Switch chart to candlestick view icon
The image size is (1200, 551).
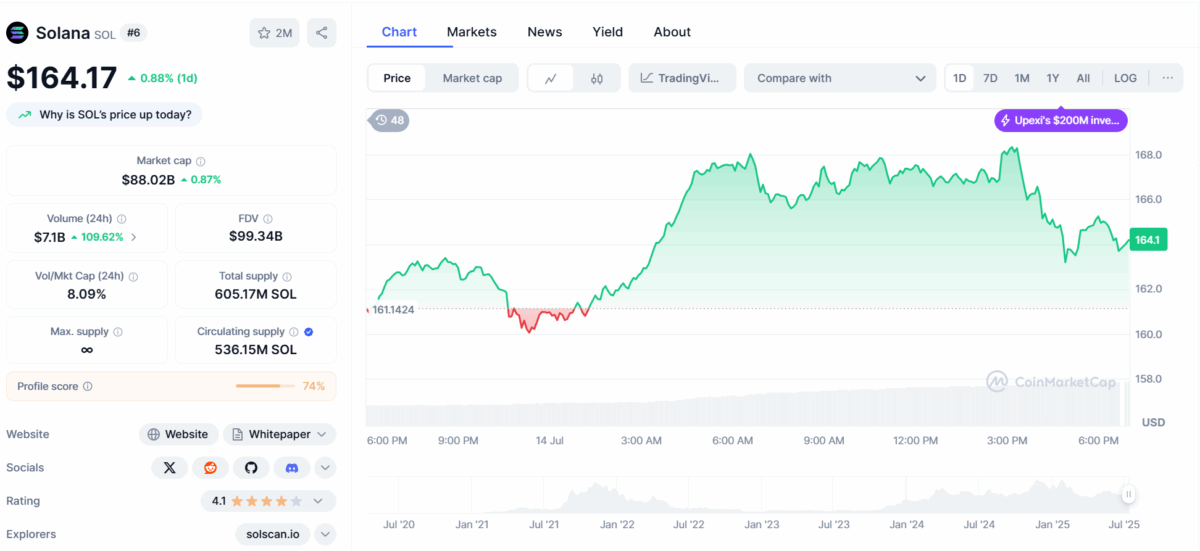(597, 78)
